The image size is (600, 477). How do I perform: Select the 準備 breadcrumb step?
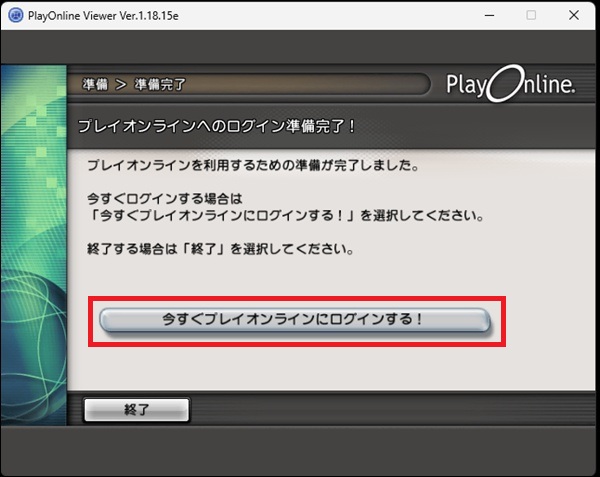[95, 86]
